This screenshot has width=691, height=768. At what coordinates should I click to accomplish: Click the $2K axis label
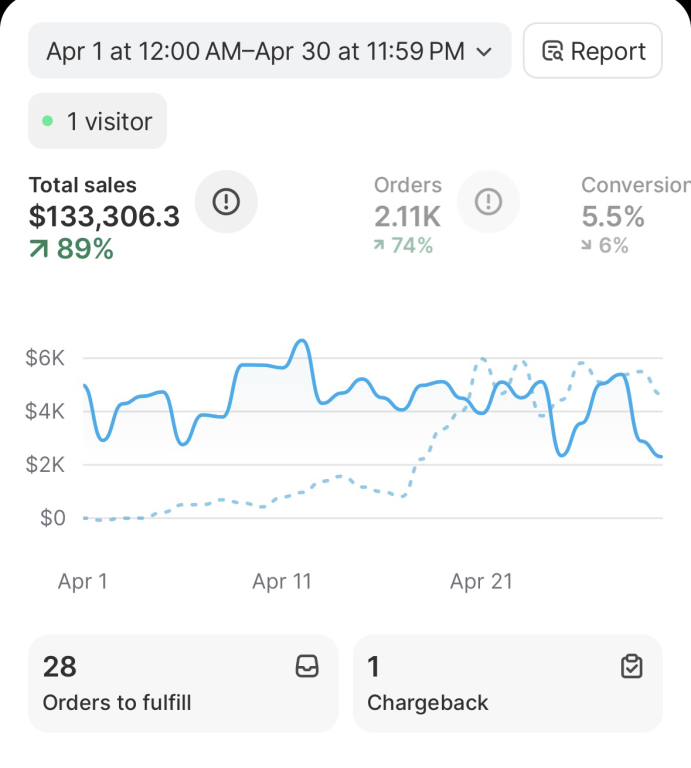point(45,464)
